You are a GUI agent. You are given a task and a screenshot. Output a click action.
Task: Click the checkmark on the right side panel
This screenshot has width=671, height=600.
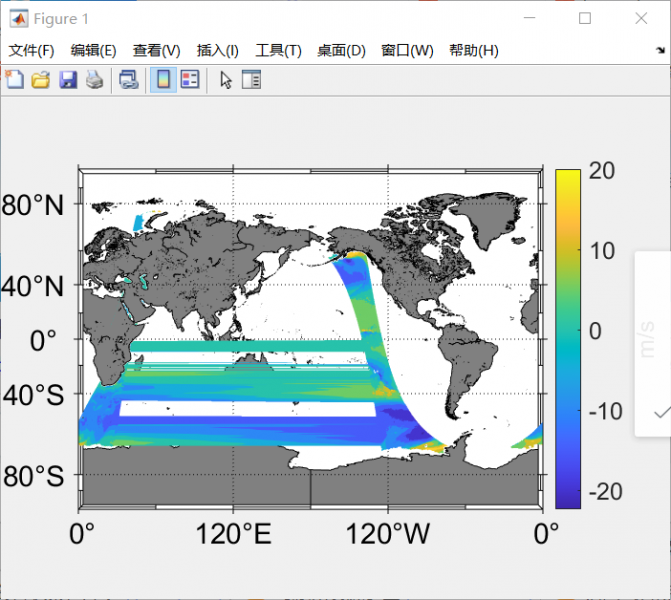660,411
